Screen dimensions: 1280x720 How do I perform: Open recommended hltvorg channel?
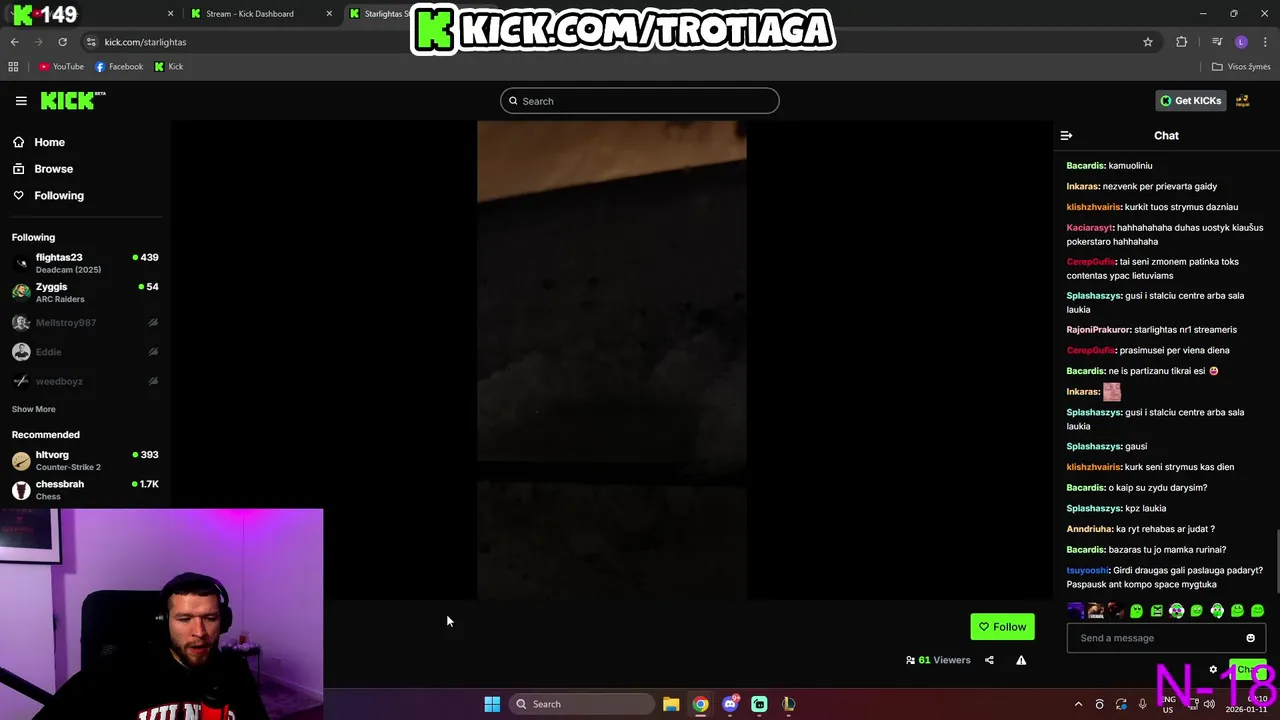[x=85, y=460]
